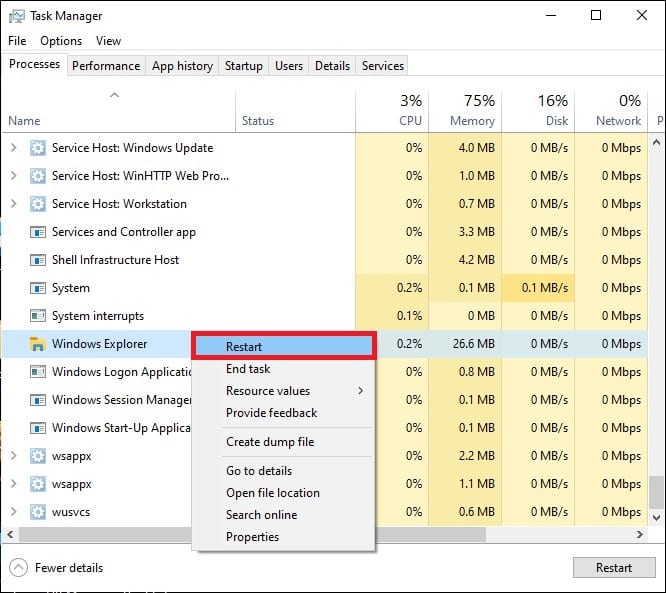The height and width of the screenshot is (593, 666).
Task: Click the Windows Start-Up Application icon
Action: pos(38,428)
